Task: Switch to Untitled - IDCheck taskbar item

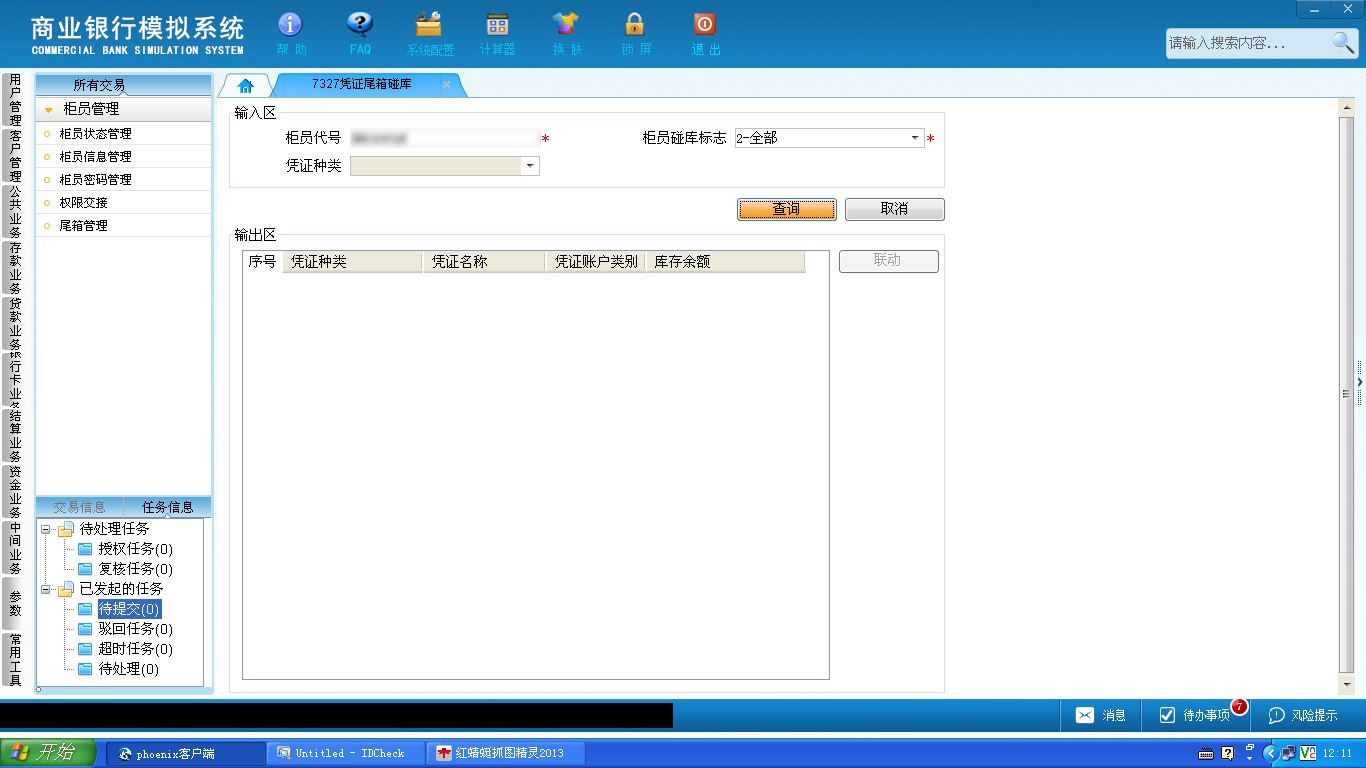Action: click(346, 753)
